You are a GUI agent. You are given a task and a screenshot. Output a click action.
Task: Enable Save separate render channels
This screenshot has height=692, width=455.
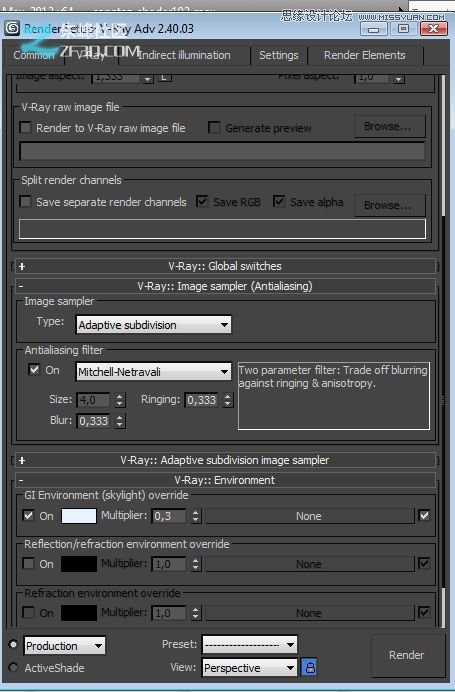(x=26, y=202)
